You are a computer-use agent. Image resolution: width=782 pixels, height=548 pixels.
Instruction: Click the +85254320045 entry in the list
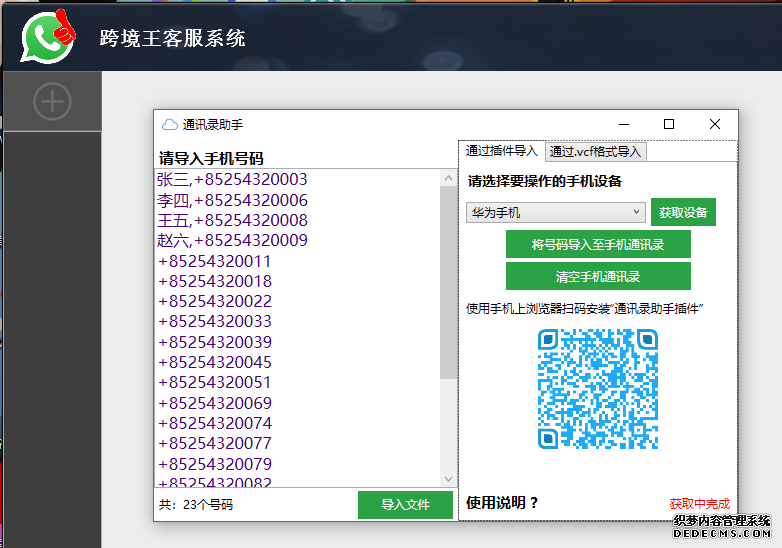point(215,362)
